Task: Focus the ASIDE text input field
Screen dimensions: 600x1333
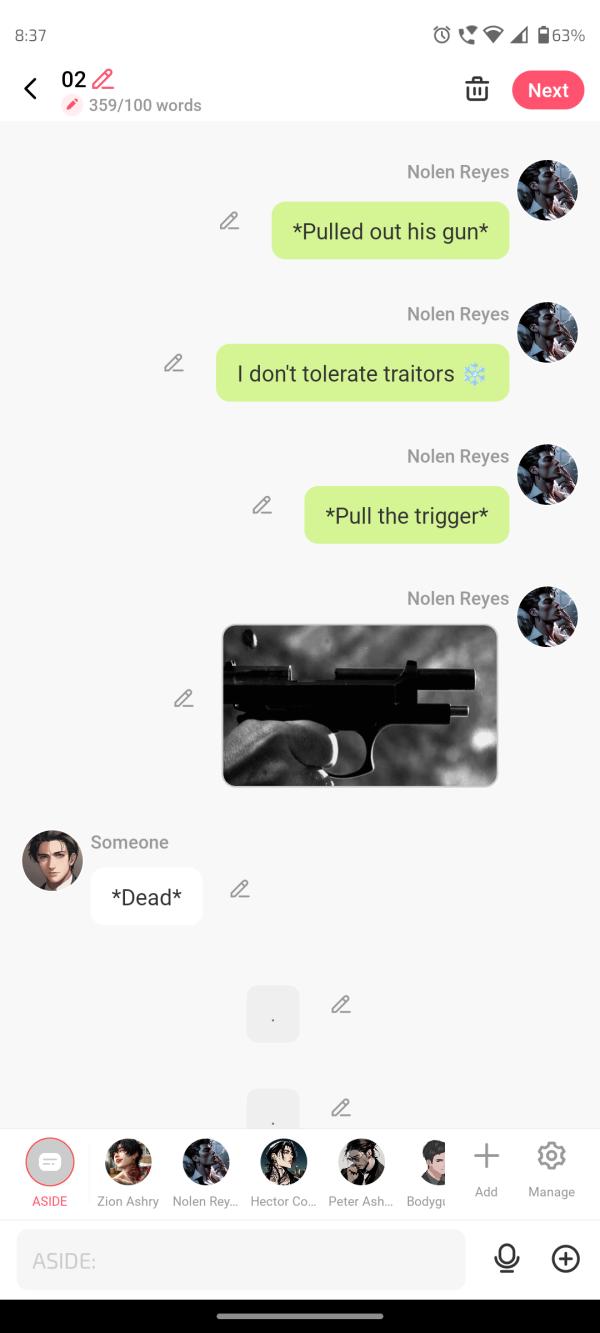Action: [x=241, y=1259]
